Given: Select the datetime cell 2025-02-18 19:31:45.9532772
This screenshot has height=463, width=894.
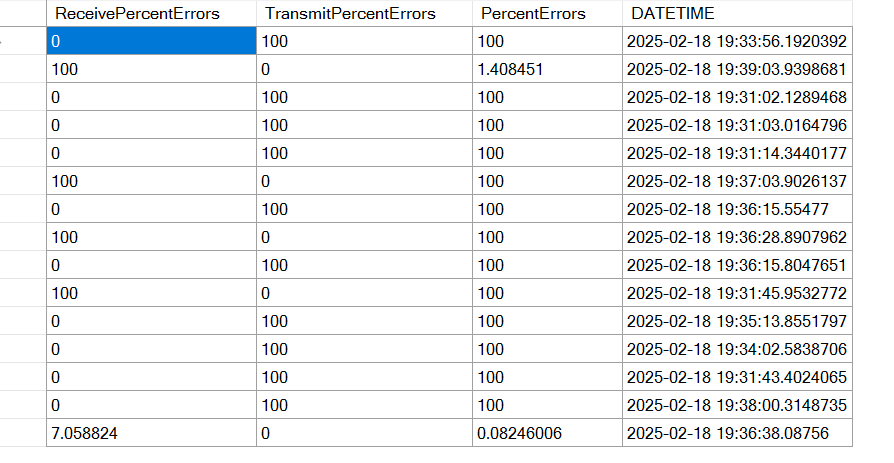Looking at the screenshot, I should tap(737, 293).
